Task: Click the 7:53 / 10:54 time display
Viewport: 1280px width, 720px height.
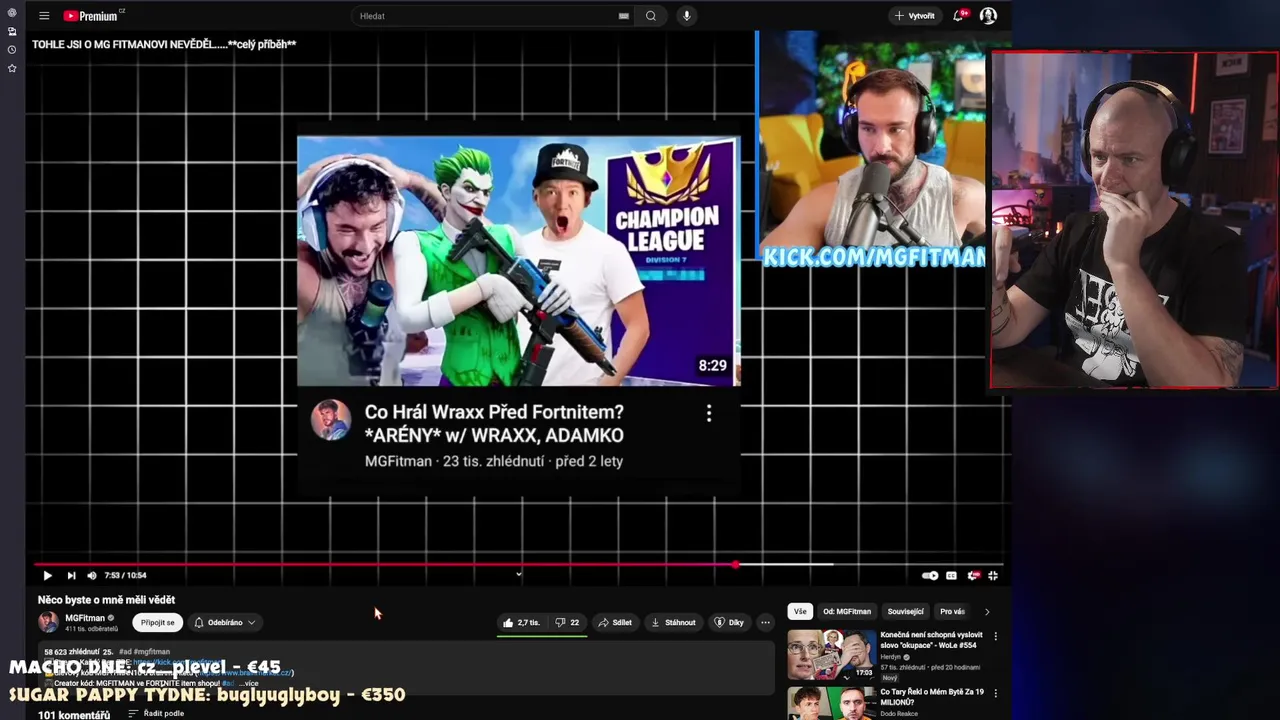Action: [126, 575]
